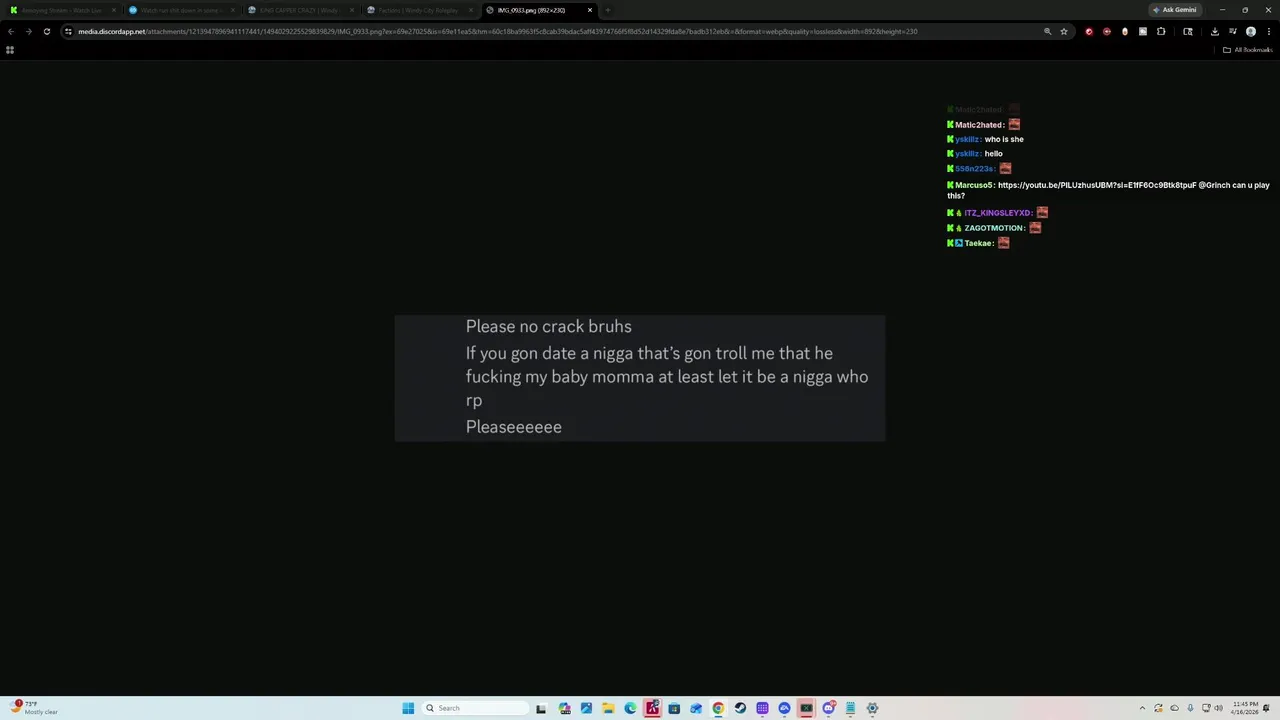1280x720 pixels.
Task: Open Google Chrome from taskbar
Action: coord(718,708)
